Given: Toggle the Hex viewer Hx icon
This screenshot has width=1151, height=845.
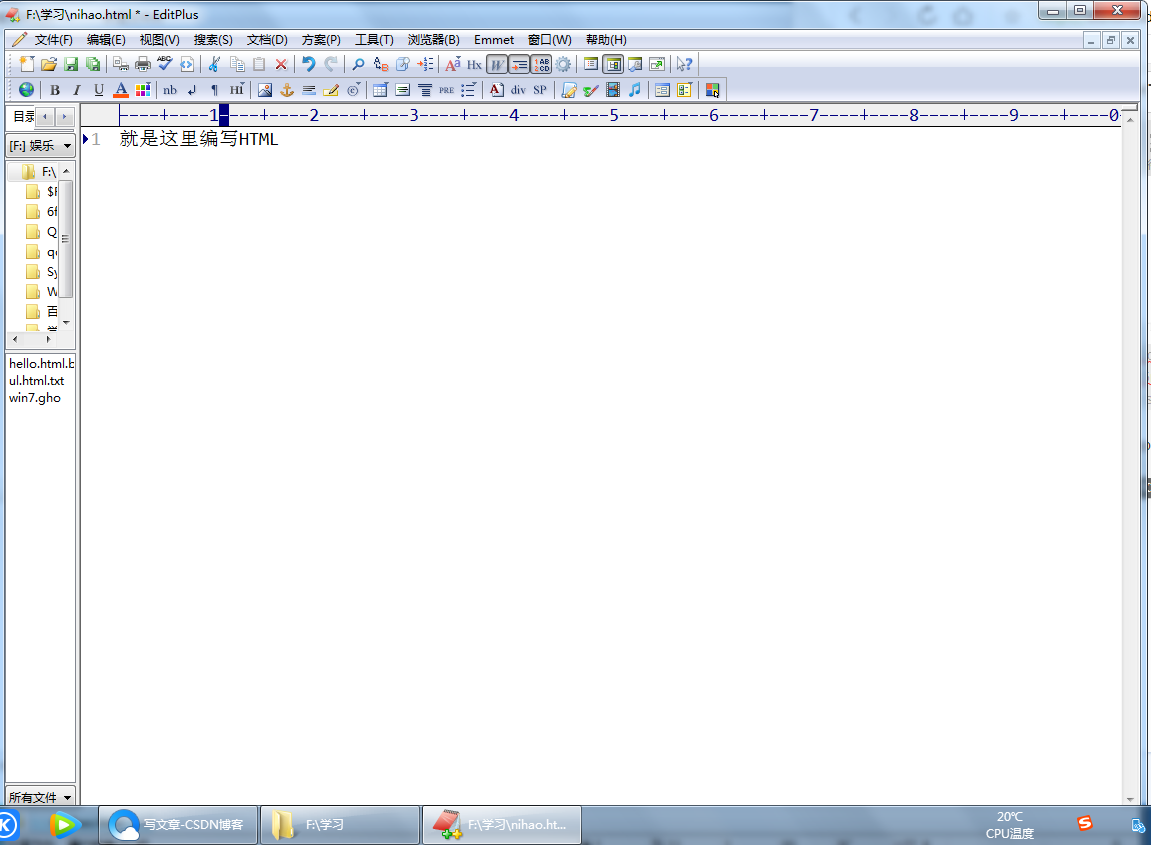Looking at the screenshot, I should (x=474, y=65).
